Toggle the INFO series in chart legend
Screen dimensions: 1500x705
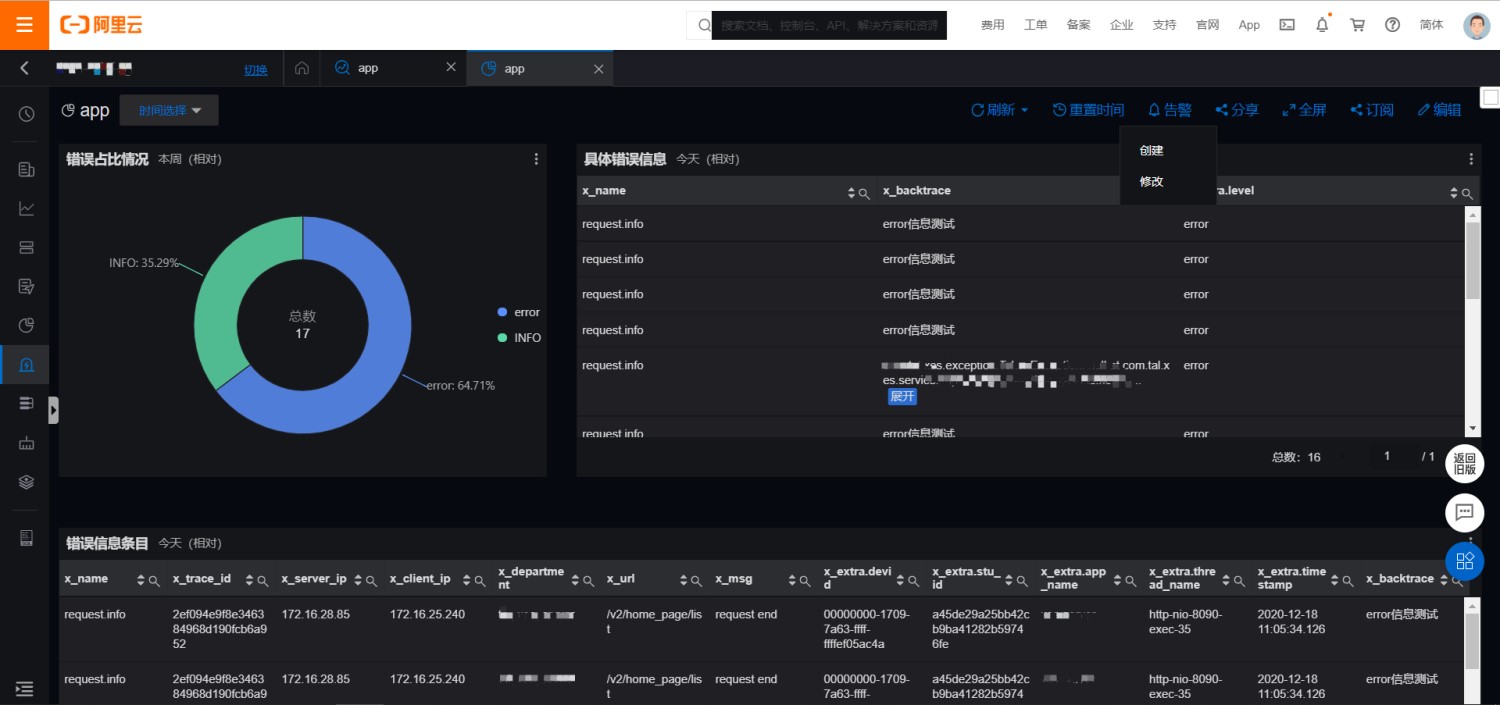519,338
